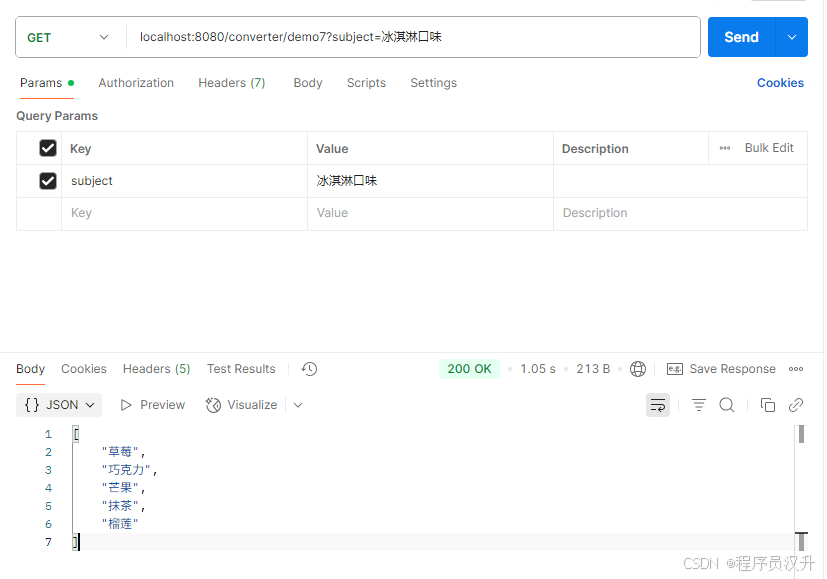Open the response Headers (5) tab
The height and width of the screenshot is (579, 827).
click(156, 369)
